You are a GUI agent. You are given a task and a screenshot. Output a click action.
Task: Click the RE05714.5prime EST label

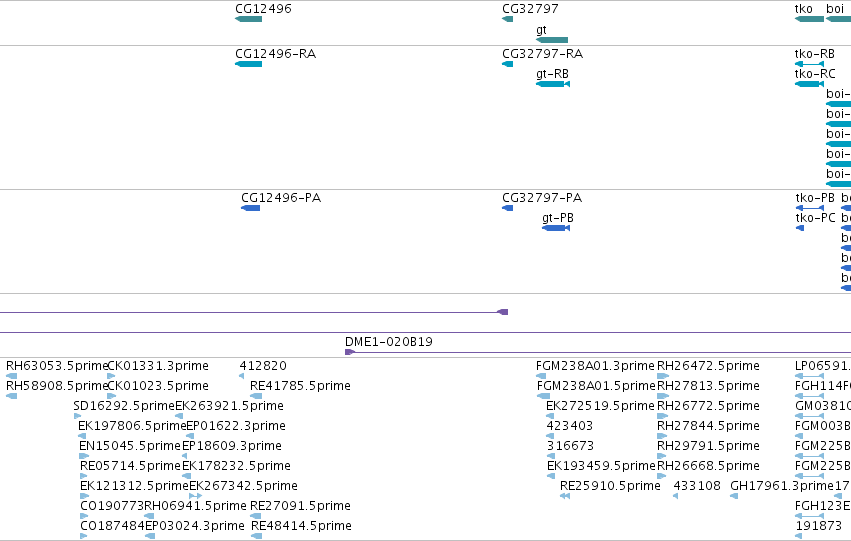130,466
